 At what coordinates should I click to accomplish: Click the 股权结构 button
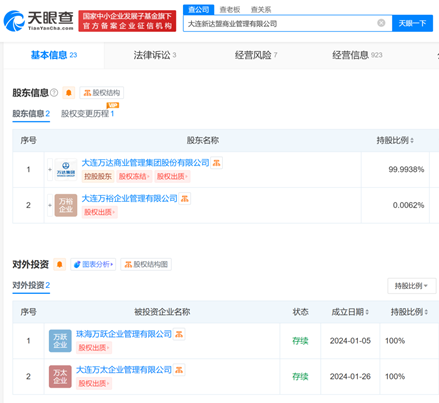click(x=102, y=93)
